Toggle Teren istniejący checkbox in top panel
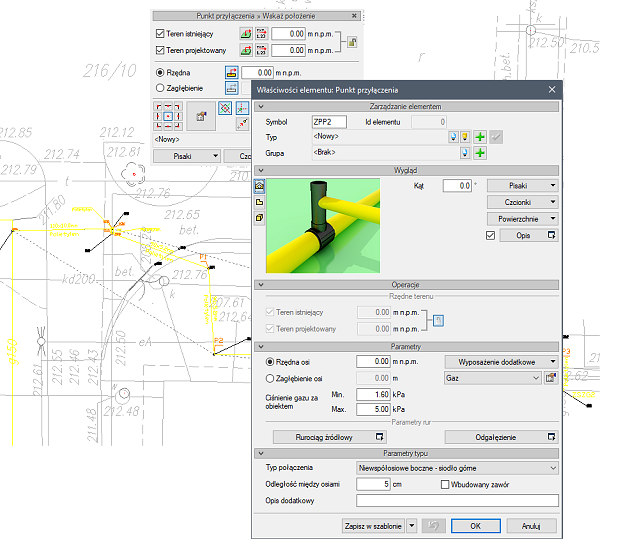 point(160,34)
